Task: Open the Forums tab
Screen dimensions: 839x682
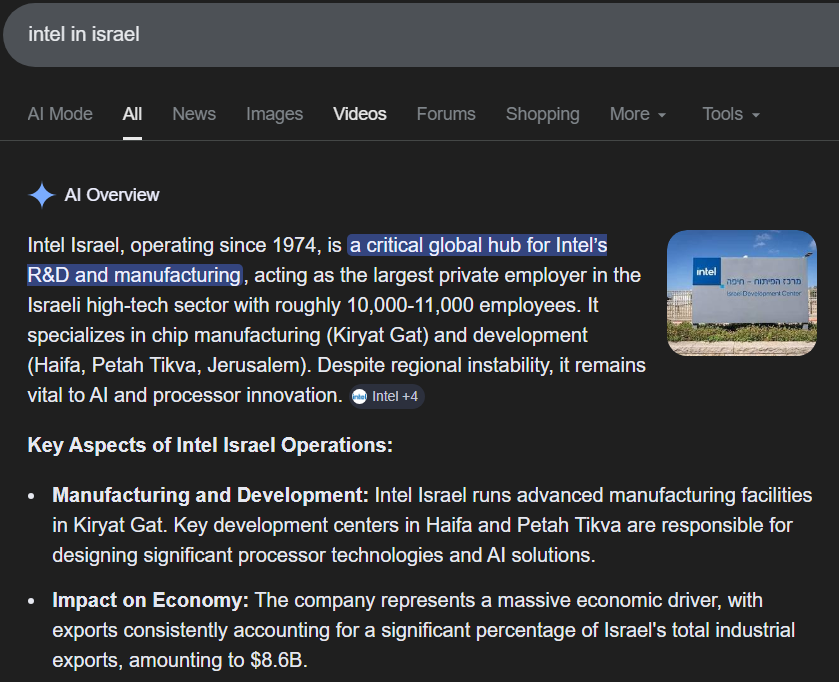Action: click(446, 114)
